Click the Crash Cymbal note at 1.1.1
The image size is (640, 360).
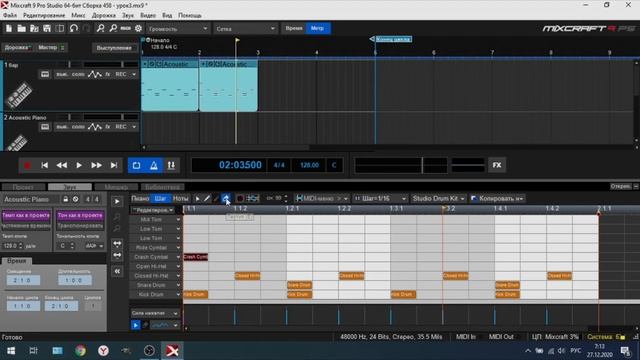tap(196, 257)
